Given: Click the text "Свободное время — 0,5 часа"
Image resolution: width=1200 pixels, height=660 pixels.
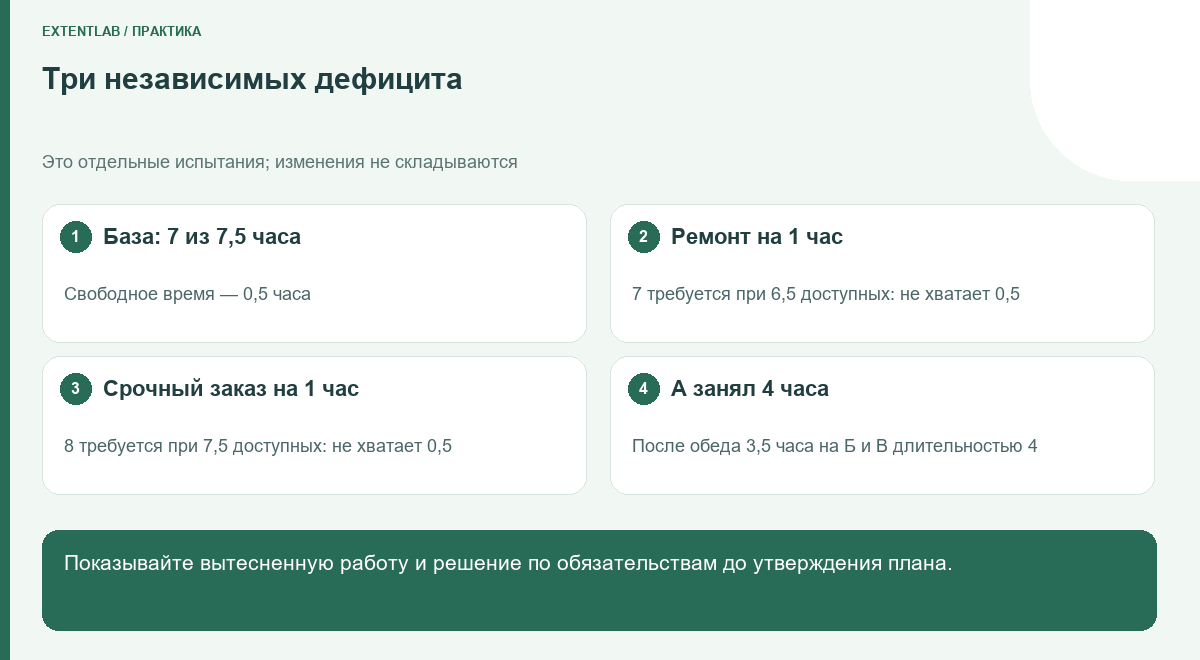Looking at the screenshot, I should pyautogui.click(x=187, y=294).
